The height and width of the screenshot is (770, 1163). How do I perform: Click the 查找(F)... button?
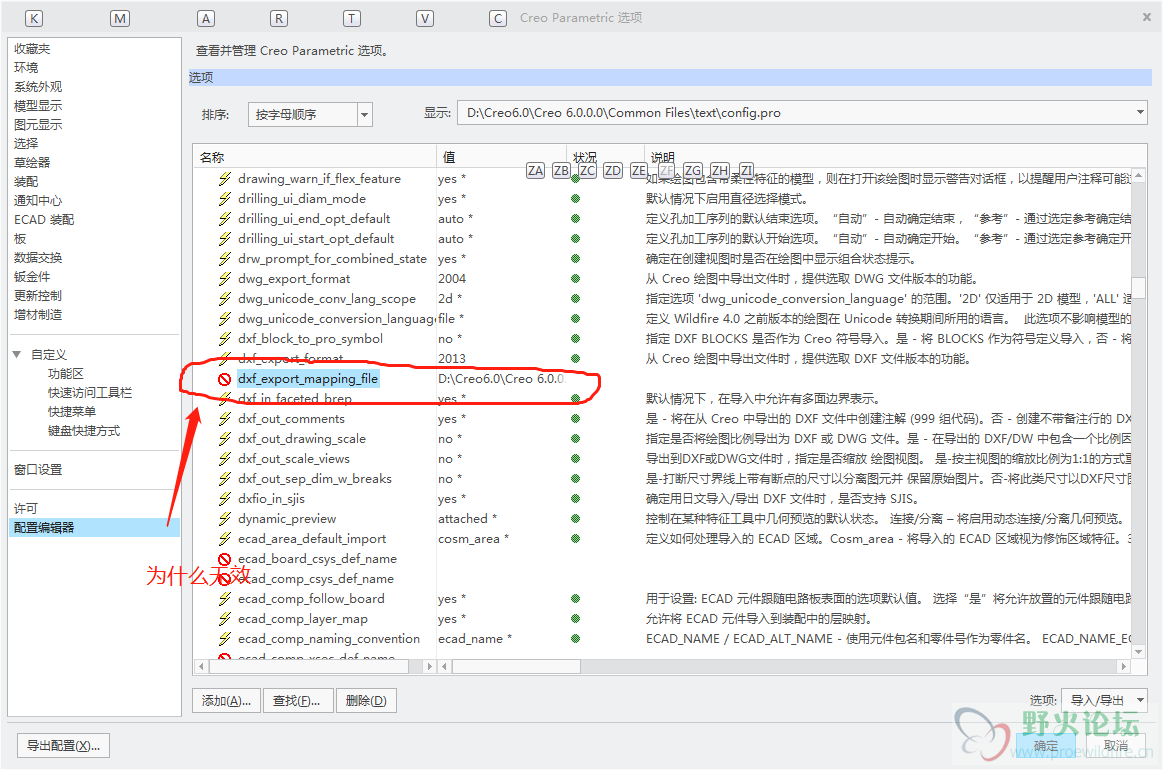pyautogui.click(x=297, y=701)
